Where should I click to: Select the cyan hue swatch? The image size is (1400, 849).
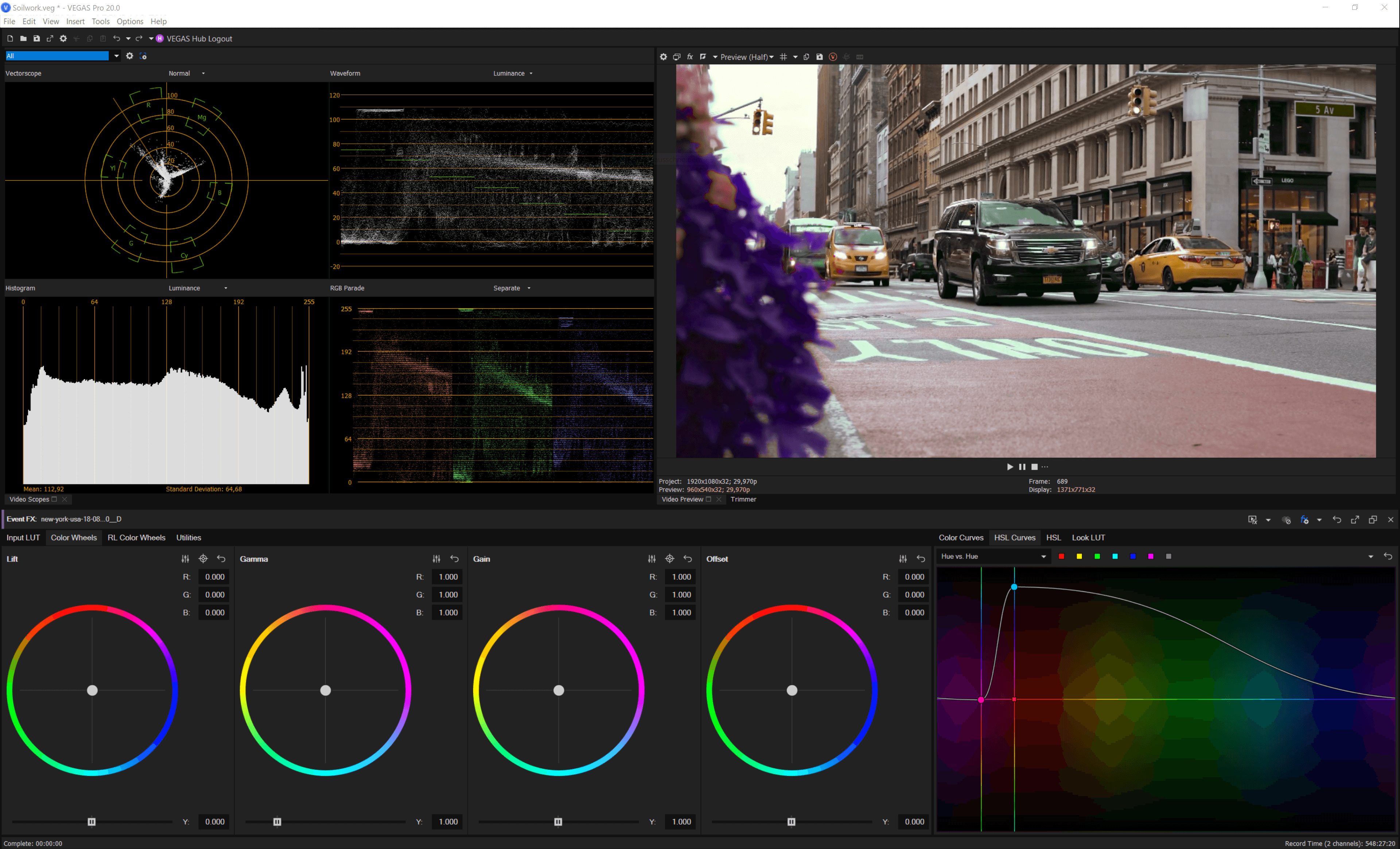(x=1115, y=556)
